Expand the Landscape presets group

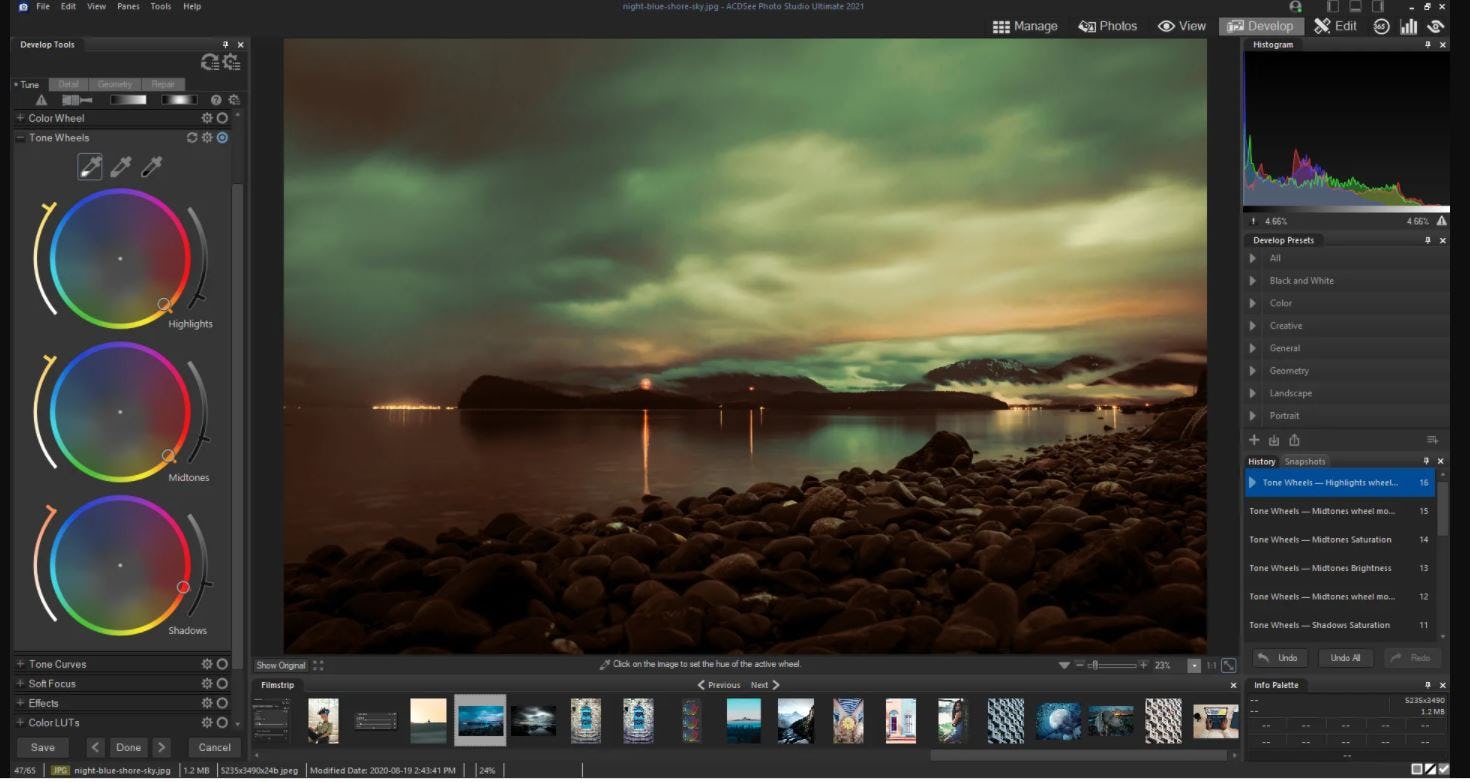click(1253, 393)
